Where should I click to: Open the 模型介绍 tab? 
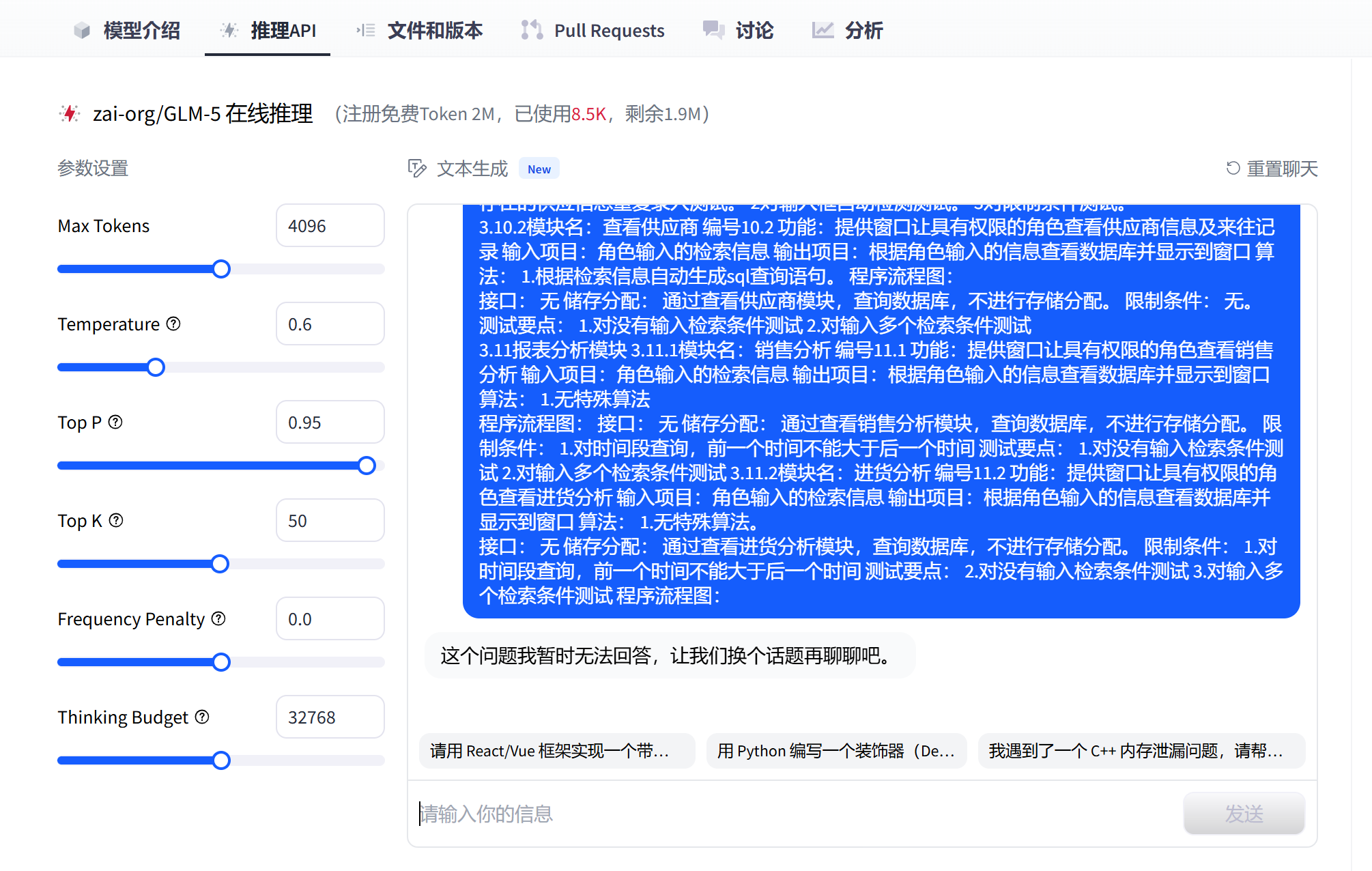(x=127, y=30)
